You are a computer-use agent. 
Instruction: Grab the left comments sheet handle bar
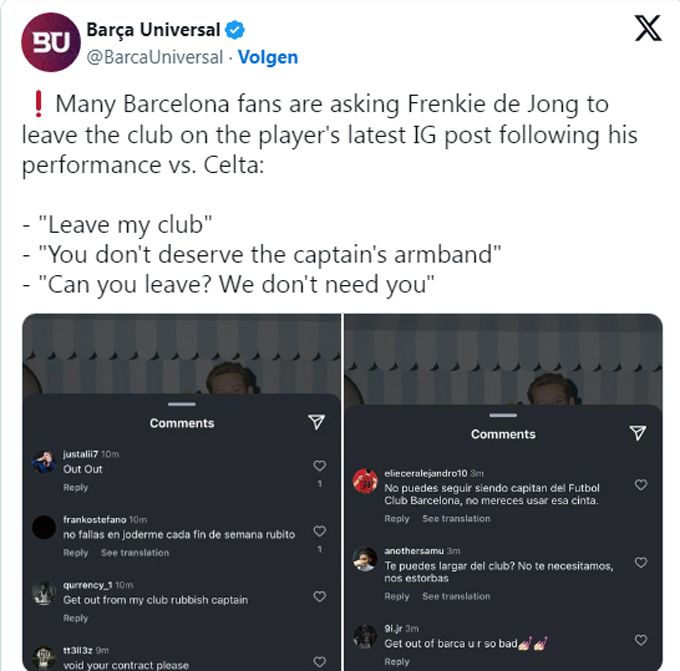coord(182,404)
